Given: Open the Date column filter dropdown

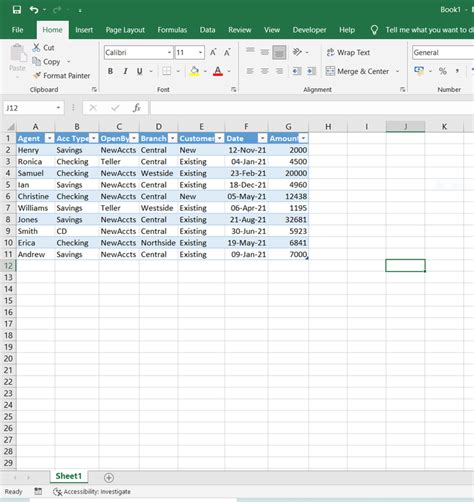Looking at the screenshot, I should tap(263, 138).
